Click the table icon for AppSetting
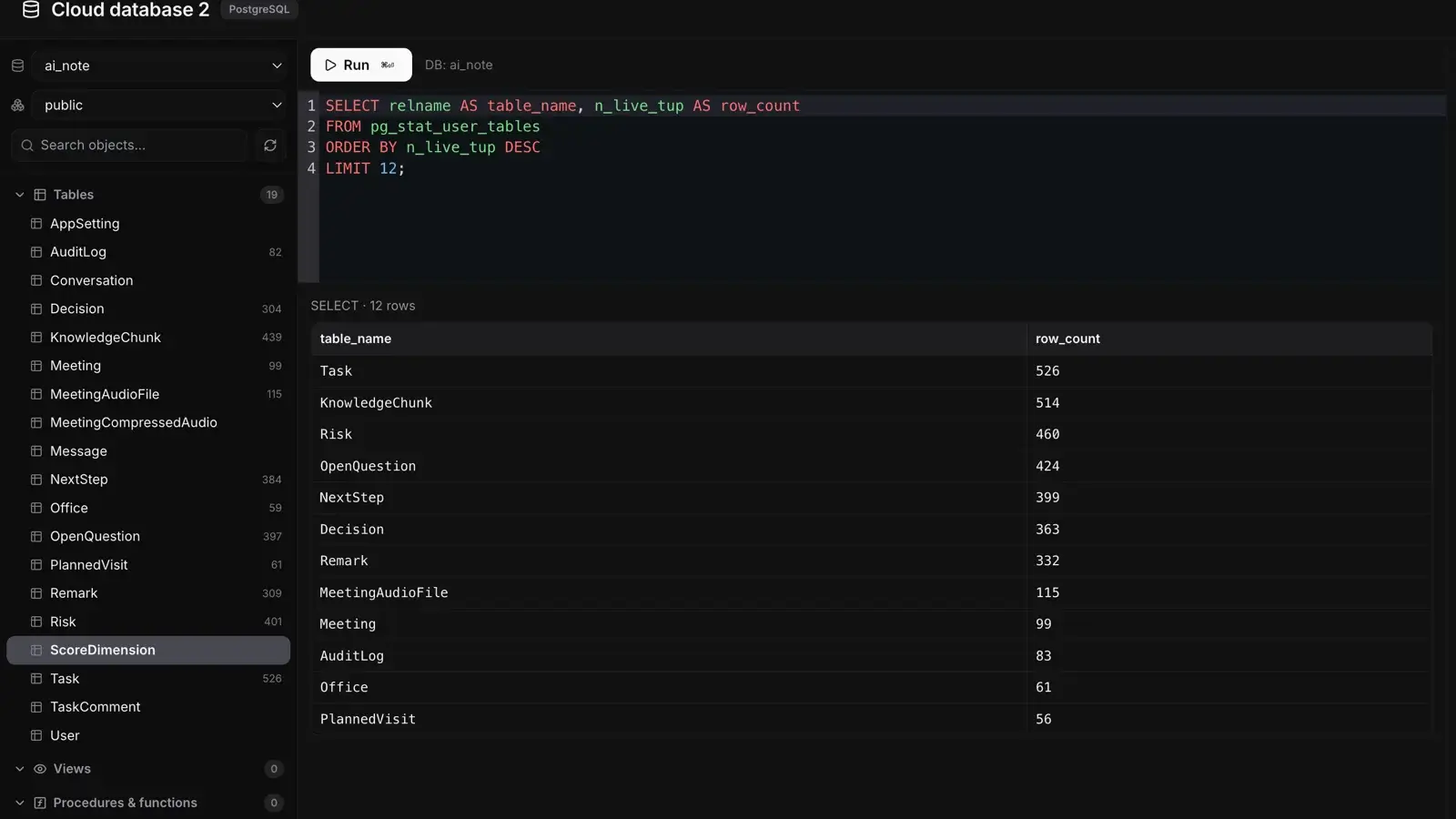 (36, 224)
